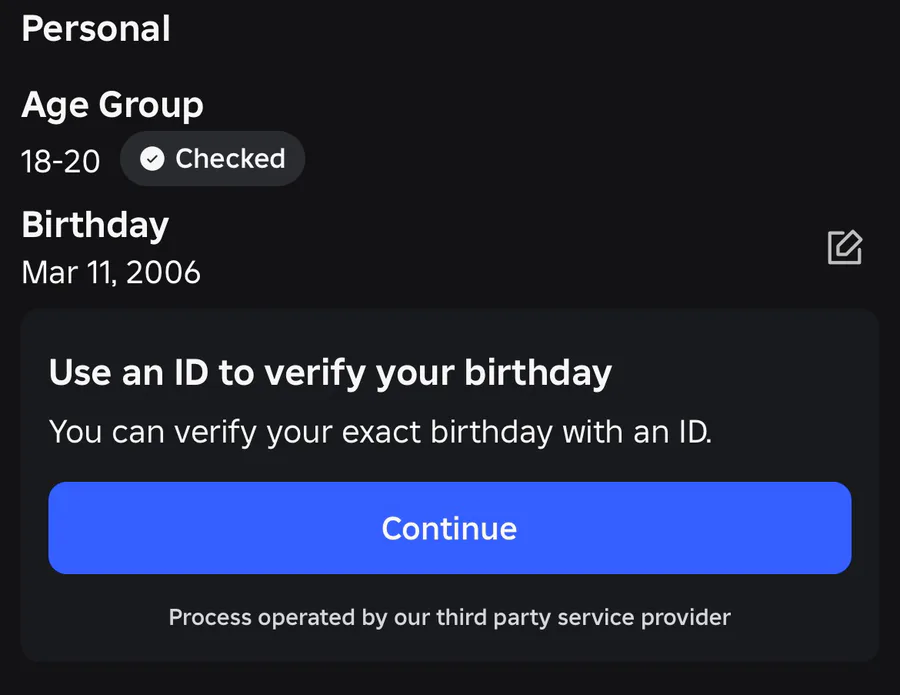Continue to ID birthday verification
This screenshot has width=900, height=695.
pyautogui.click(x=449, y=528)
